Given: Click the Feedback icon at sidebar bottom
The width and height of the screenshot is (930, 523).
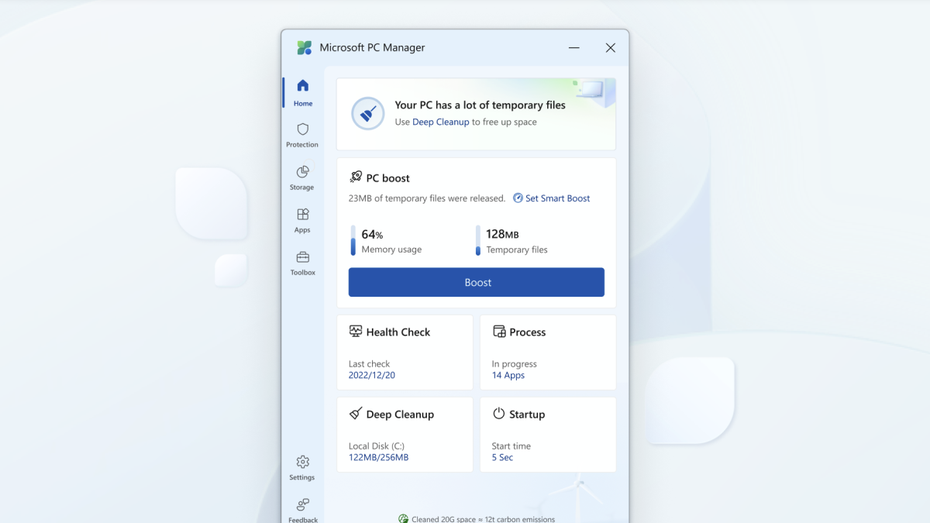Looking at the screenshot, I should pyautogui.click(x=302, y=506).
